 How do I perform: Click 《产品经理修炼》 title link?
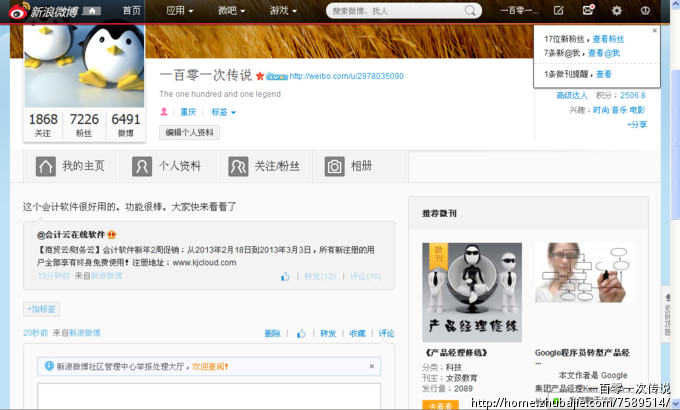[x=455, y=353]
